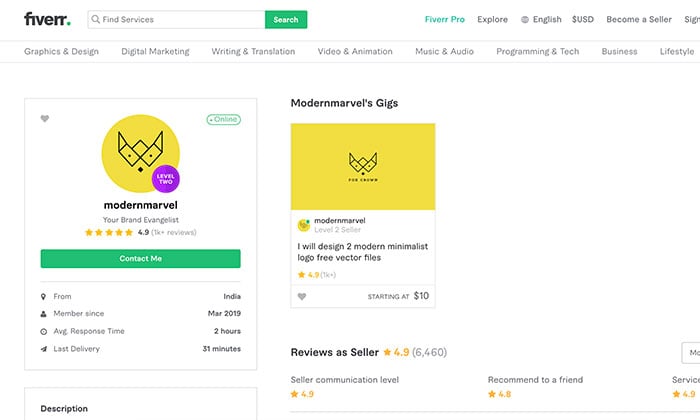
Task: Click the Online status badge
Action: (224, 119)
